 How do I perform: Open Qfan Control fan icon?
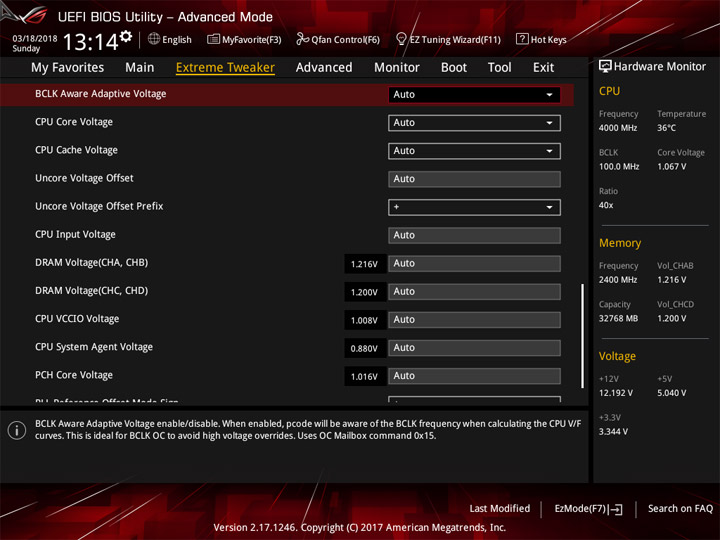click(x=302, y=39)
